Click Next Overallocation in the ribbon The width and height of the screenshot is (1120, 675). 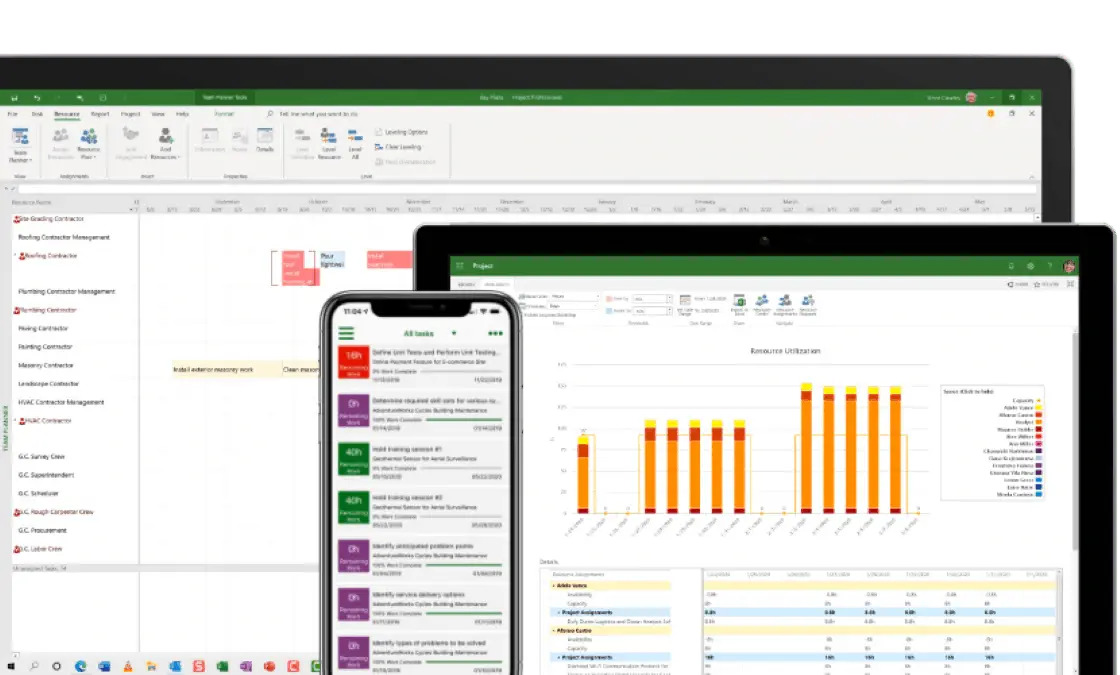coord(405,162)
